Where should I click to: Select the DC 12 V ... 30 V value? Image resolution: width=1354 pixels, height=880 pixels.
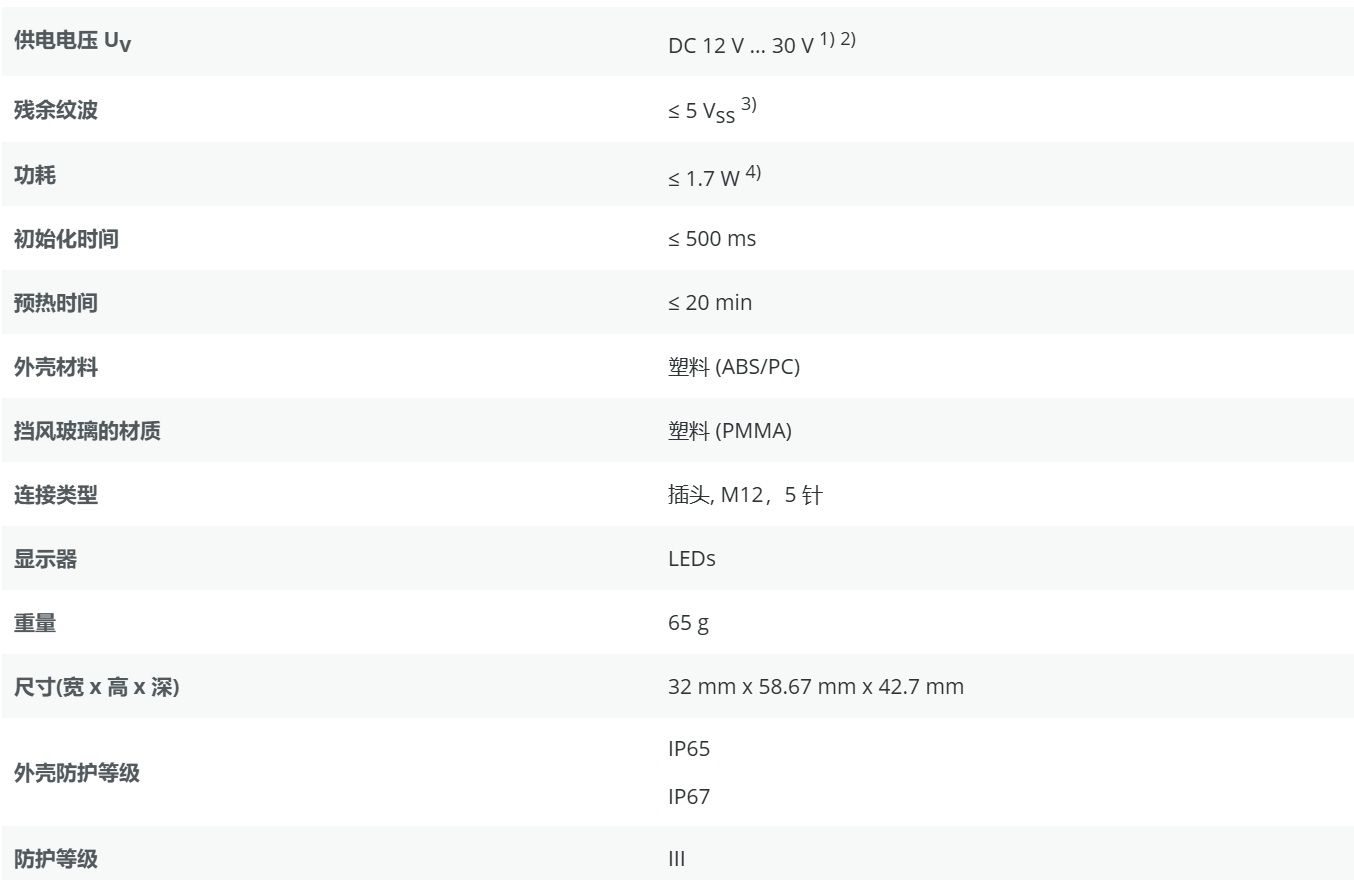click(x=740, y=47)
